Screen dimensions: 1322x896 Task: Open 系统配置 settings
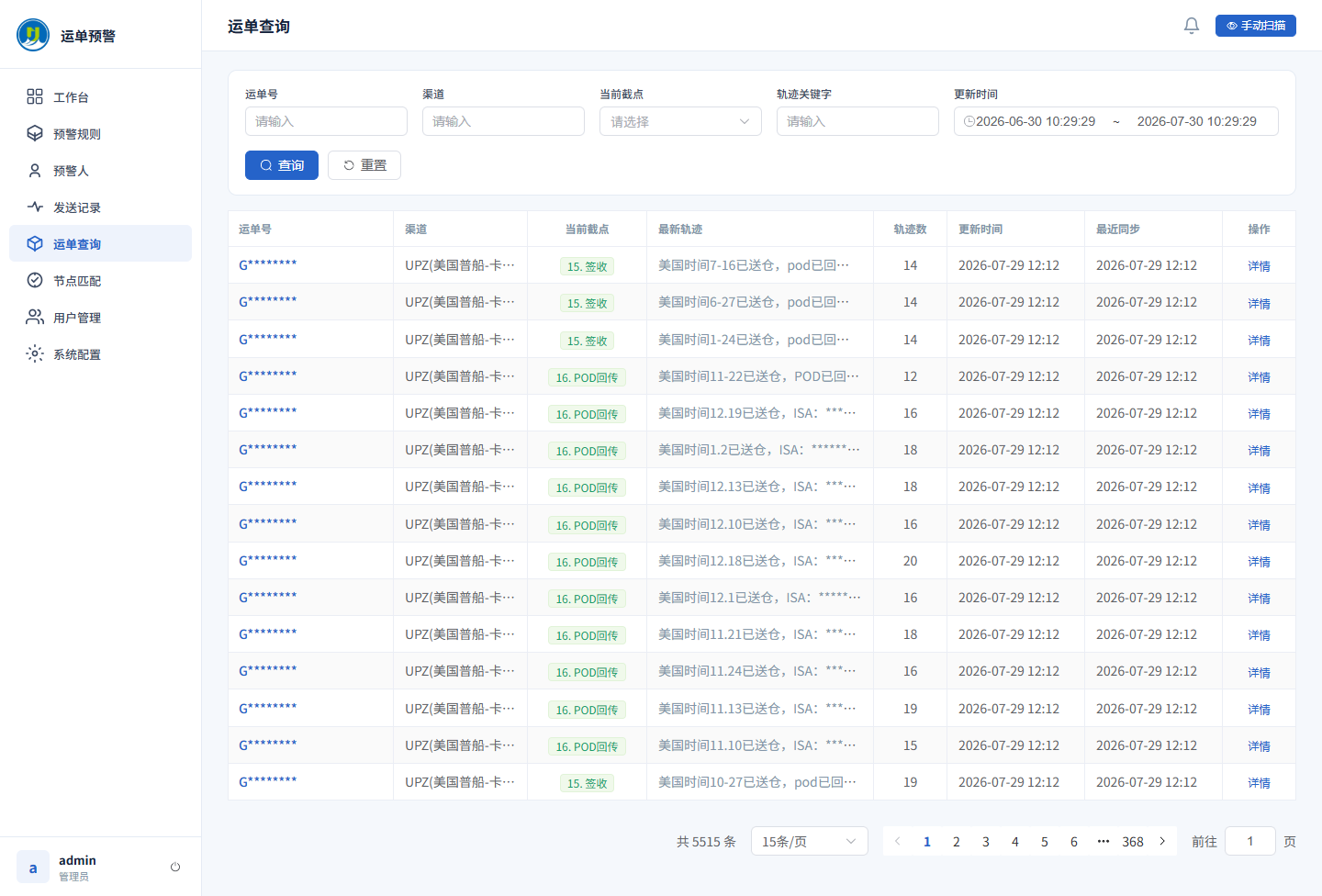(x=100, y=354)
